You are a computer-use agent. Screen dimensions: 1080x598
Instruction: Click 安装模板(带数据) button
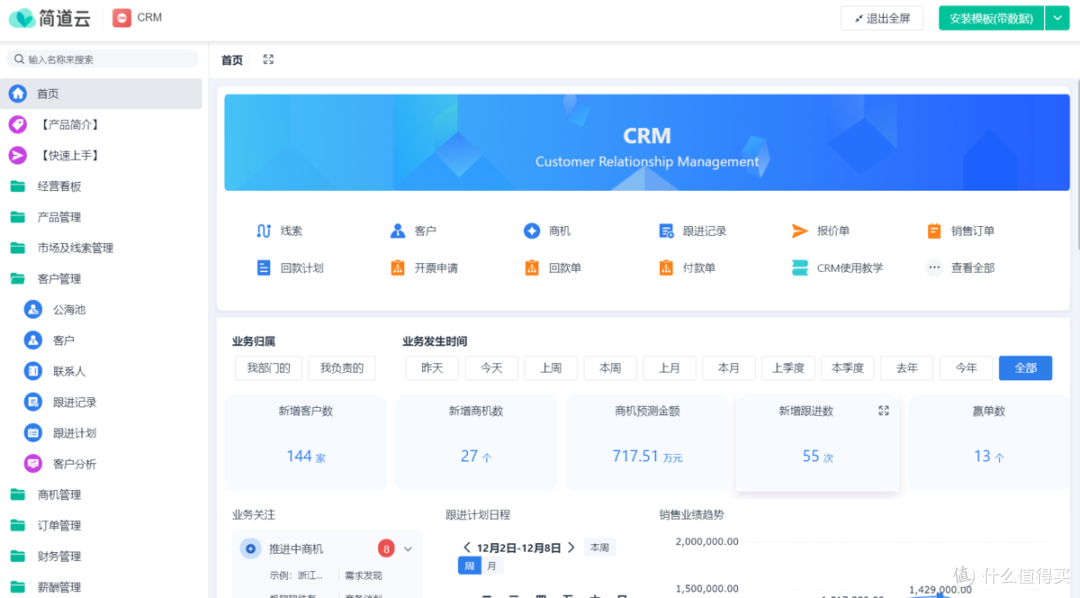[x=991, y=18]
